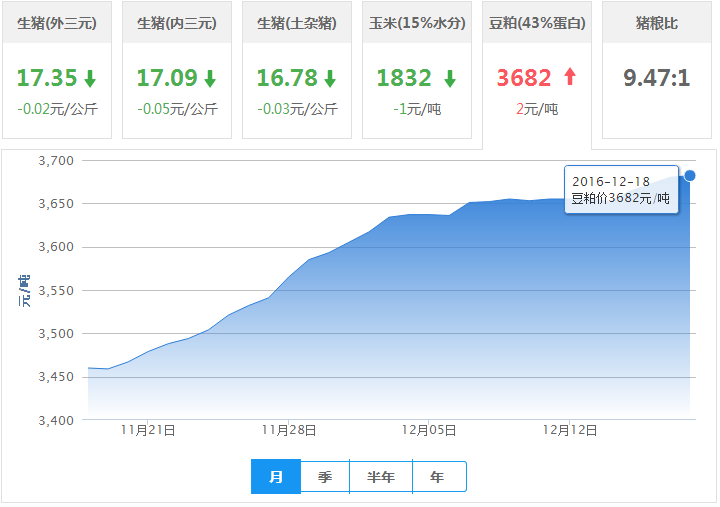
Task: Click the down arrow beside 17.09
Action: click(210, 79)
